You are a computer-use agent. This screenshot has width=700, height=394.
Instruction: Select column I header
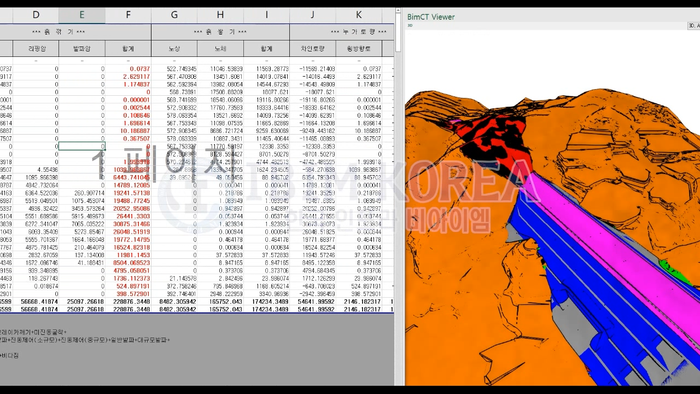267,15
